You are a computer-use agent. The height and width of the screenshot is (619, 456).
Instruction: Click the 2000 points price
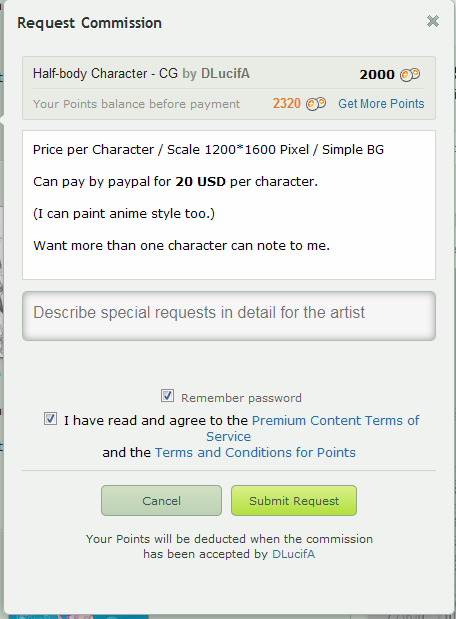point(377,74)
